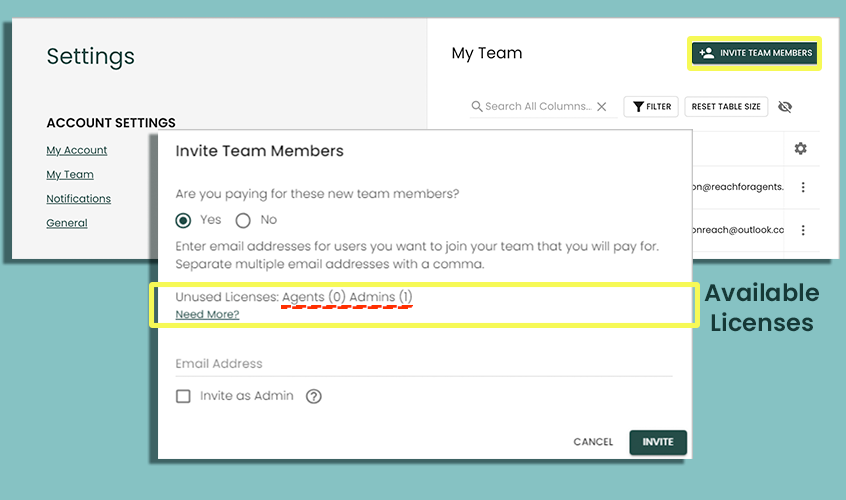Open table settings gear icon

pos(800,149)
